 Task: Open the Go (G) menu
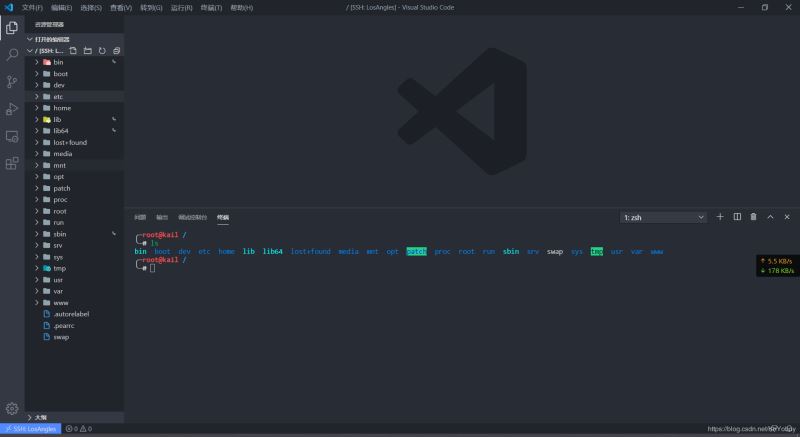pyautogui.click(x=152, y=8)
